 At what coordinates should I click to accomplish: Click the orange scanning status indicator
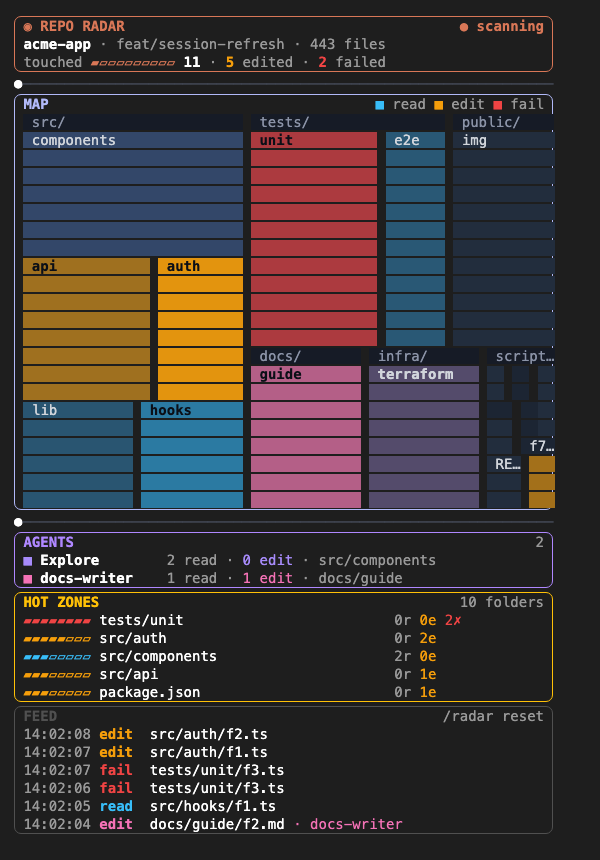(x=502, y=26)
